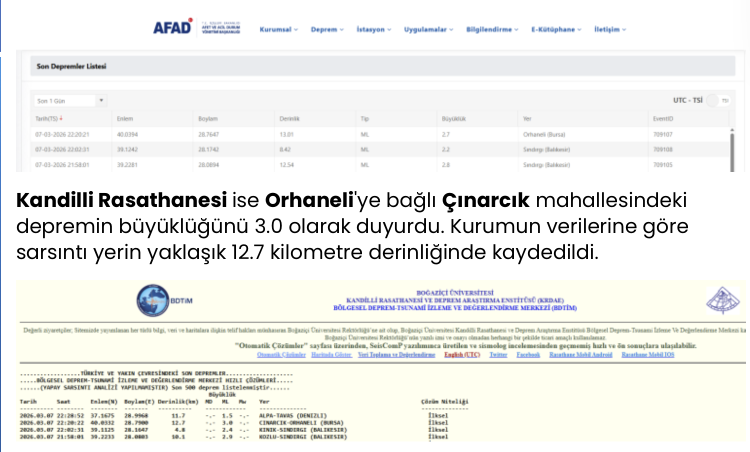Click the Kandilli emblem at top right
This screenshot has width=750, height=452.
(720, 301)
